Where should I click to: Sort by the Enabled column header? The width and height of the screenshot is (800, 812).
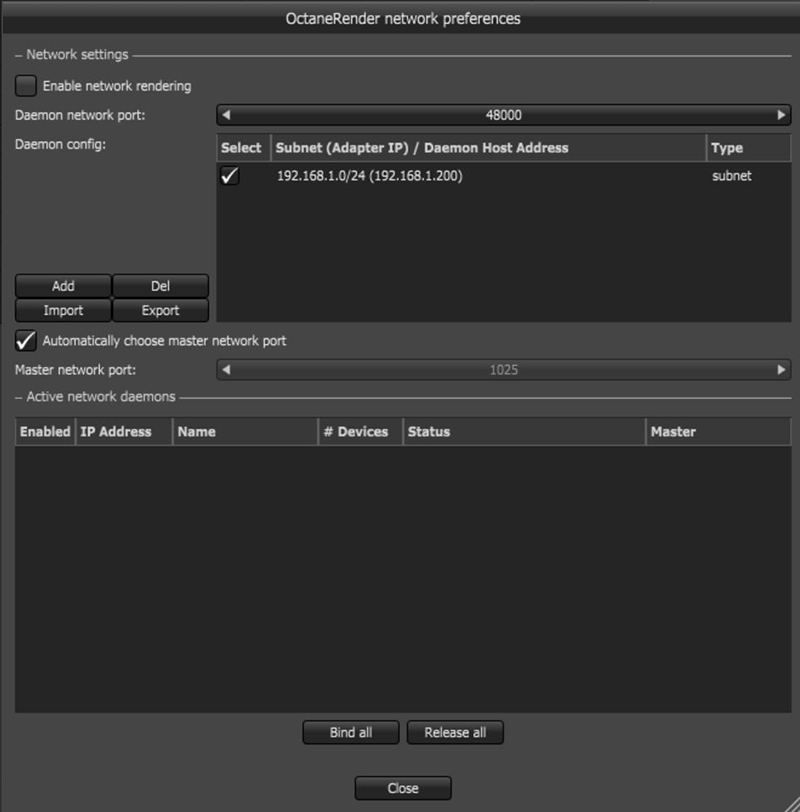pyautogui.click(x=45, y=432)
